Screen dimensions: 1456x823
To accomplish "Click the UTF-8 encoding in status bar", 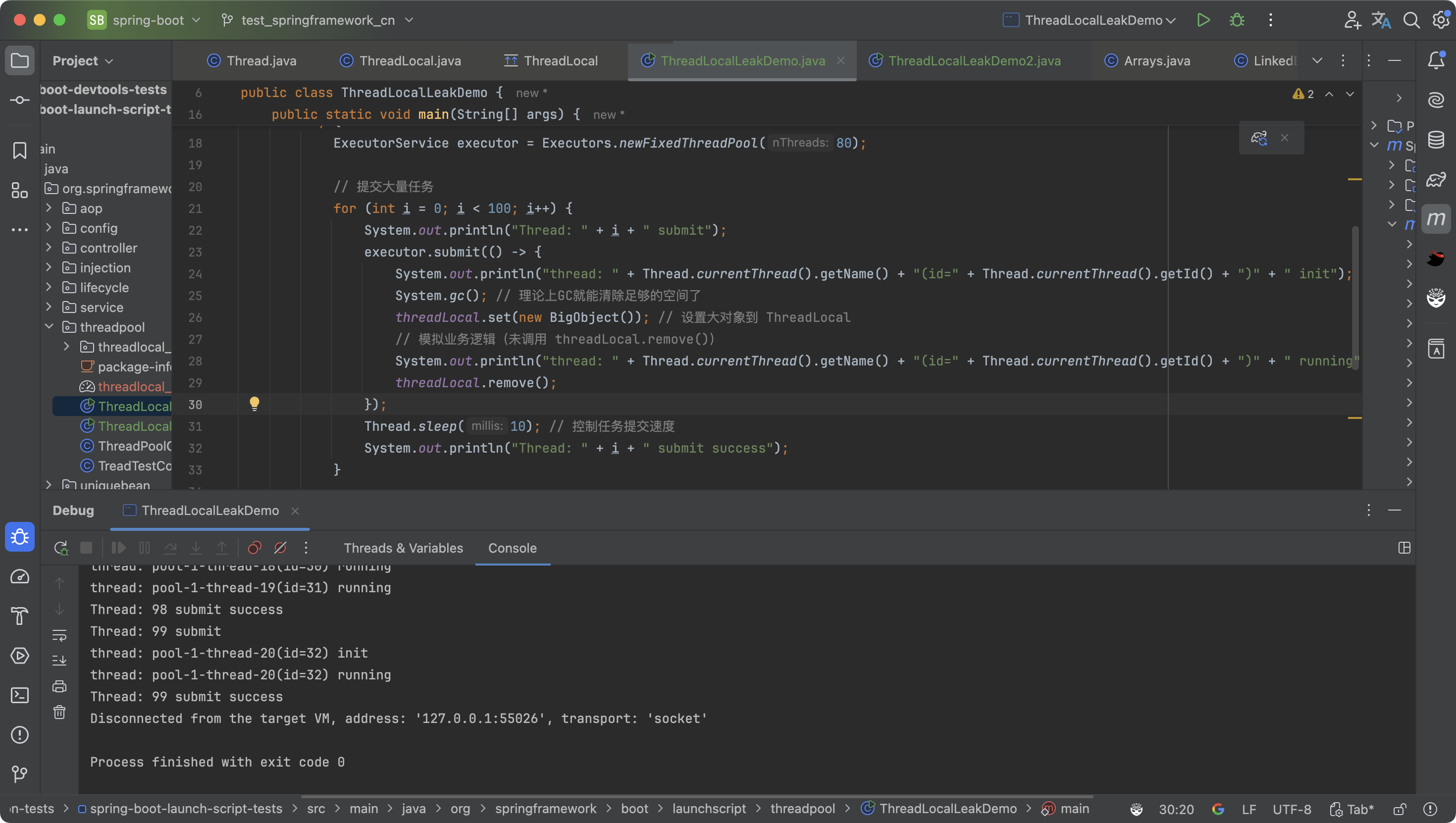I will pos(1292,810).
